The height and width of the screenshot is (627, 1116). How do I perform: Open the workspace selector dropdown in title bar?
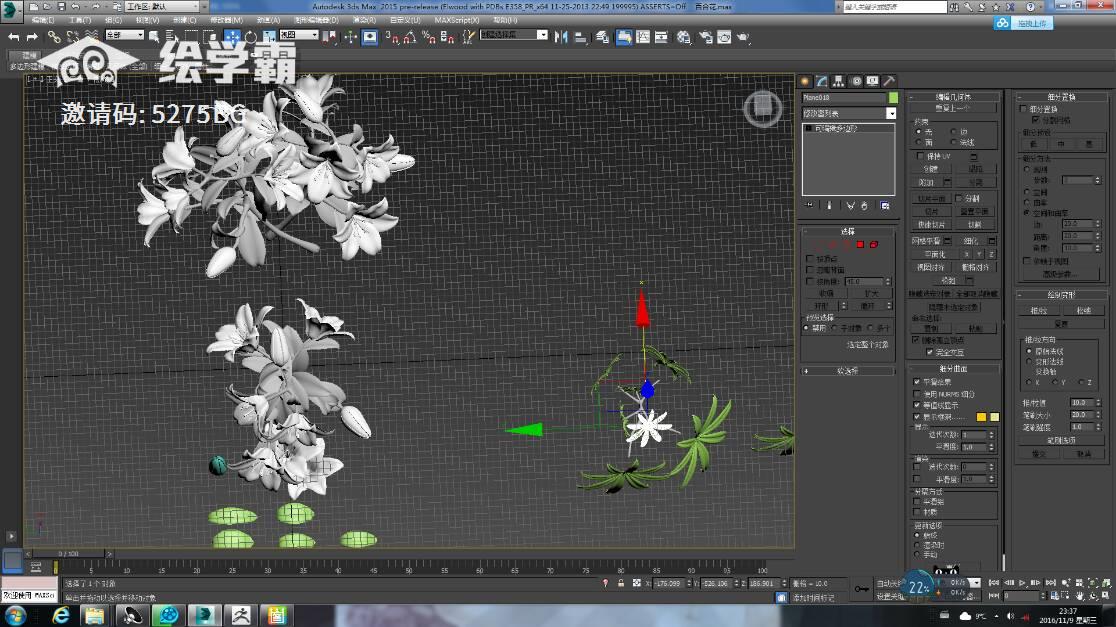[x=162, y=6]
